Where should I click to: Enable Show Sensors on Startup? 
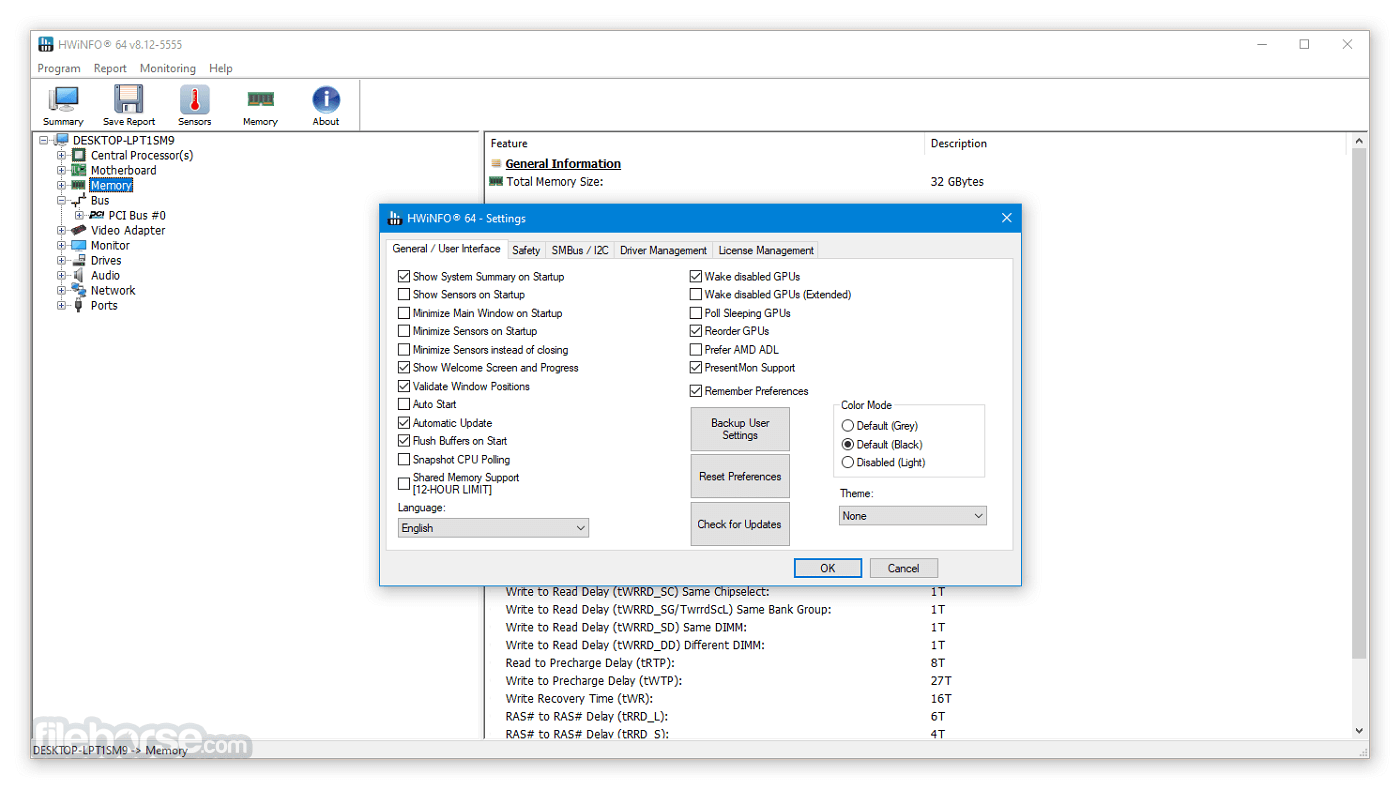click(404, 294)
